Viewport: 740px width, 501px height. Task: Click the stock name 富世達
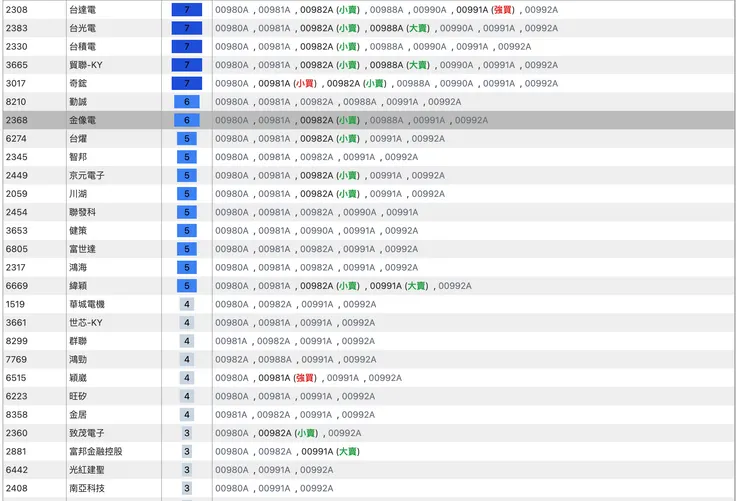coord(83,249)
